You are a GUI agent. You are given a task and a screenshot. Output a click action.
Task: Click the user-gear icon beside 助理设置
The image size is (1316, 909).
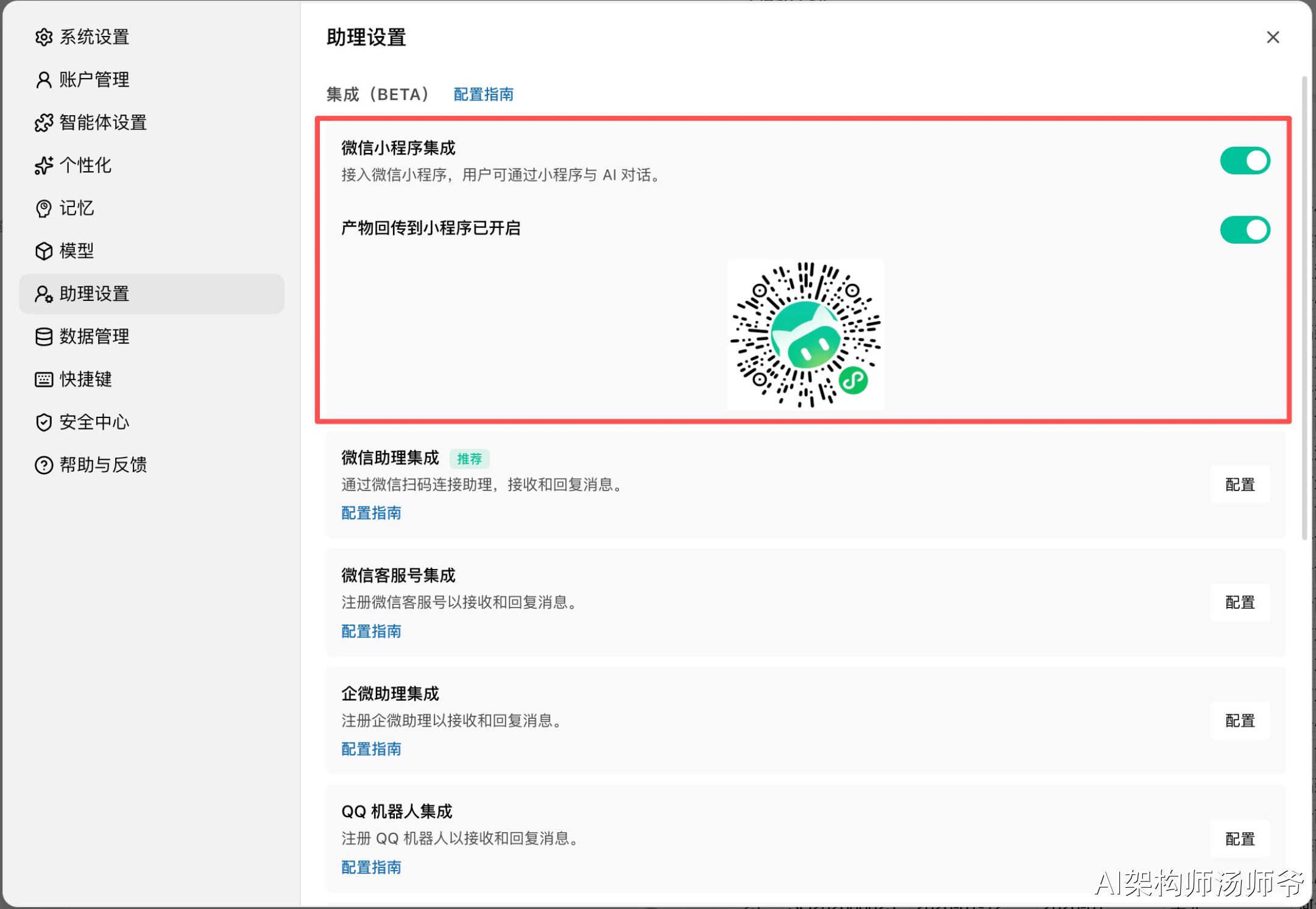[44, 294]
